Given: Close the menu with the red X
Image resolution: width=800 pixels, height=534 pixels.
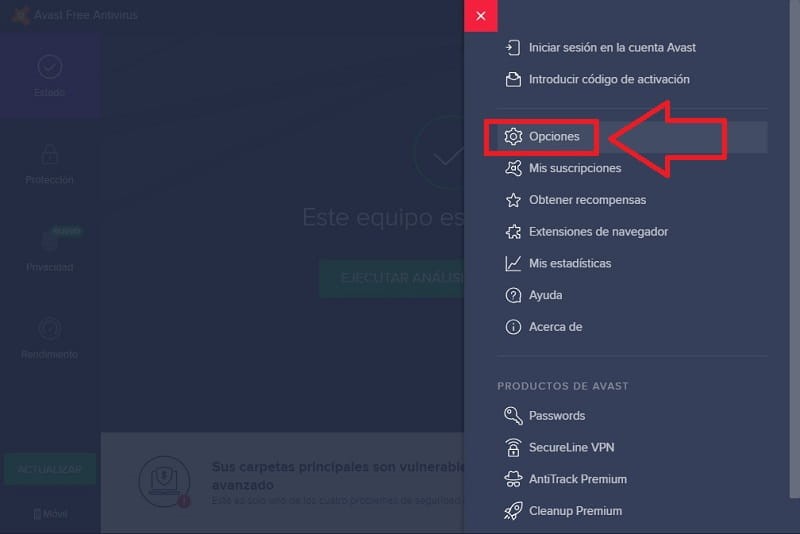Looking at the screenshot, I should tap(481, 16).
